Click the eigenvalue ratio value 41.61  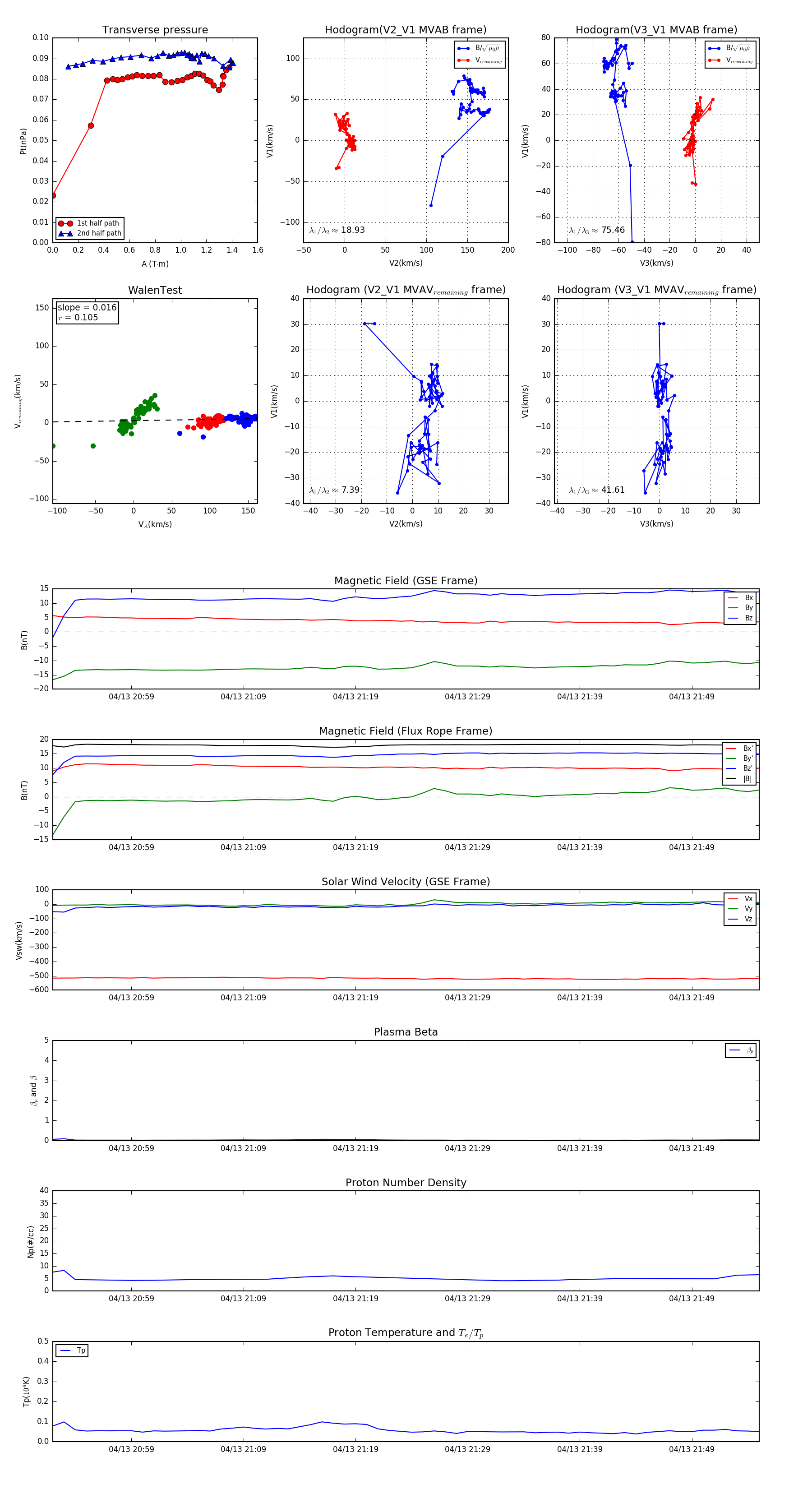pyautogui.click(x=613, y=490)
